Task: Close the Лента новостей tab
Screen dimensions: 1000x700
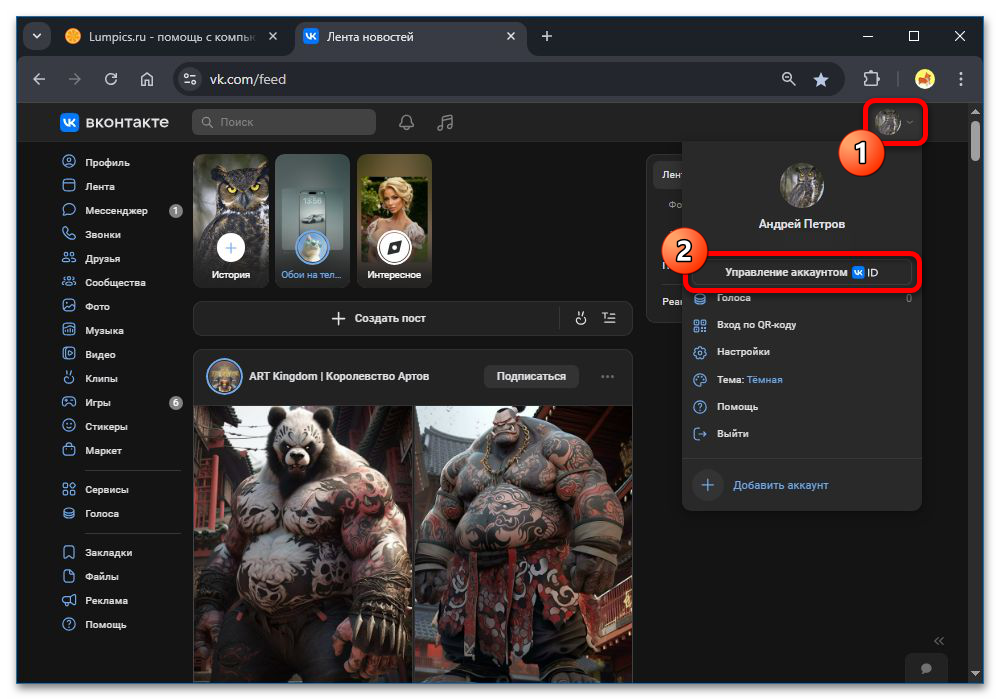Action: pyautogui.click(x=510, y=36)
